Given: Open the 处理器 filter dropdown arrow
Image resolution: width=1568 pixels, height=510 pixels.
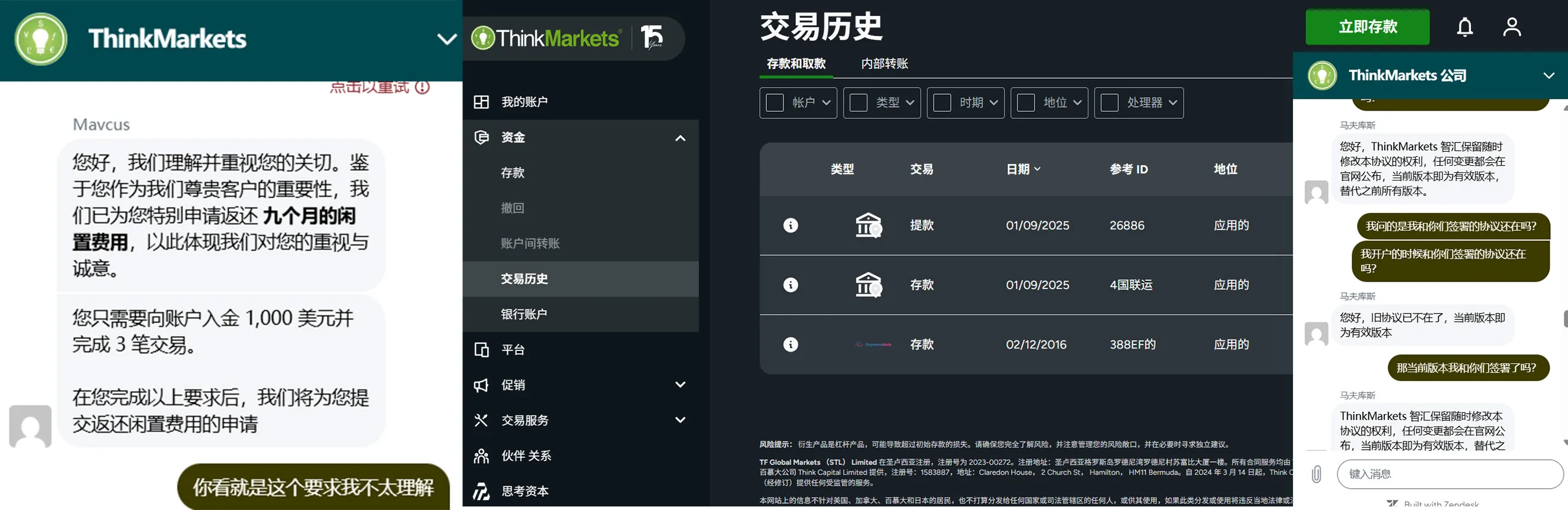Looking at the screenshot, I should [1173, 102].
